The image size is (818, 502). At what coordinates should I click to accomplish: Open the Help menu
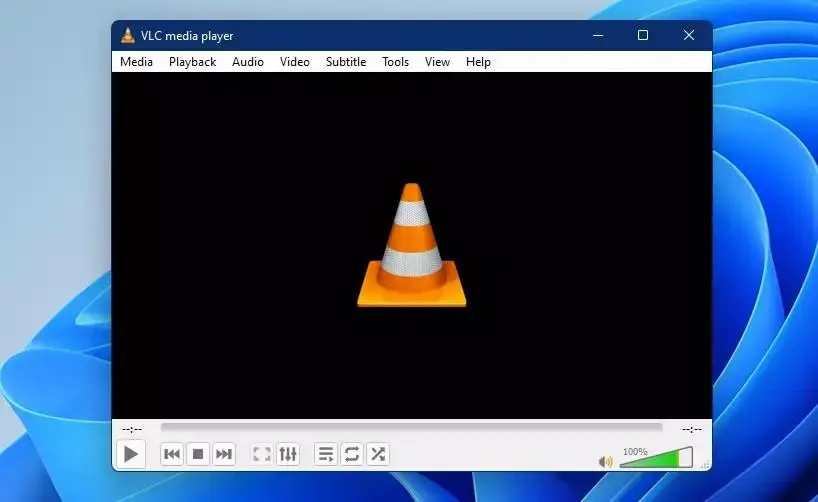[478, 62]
